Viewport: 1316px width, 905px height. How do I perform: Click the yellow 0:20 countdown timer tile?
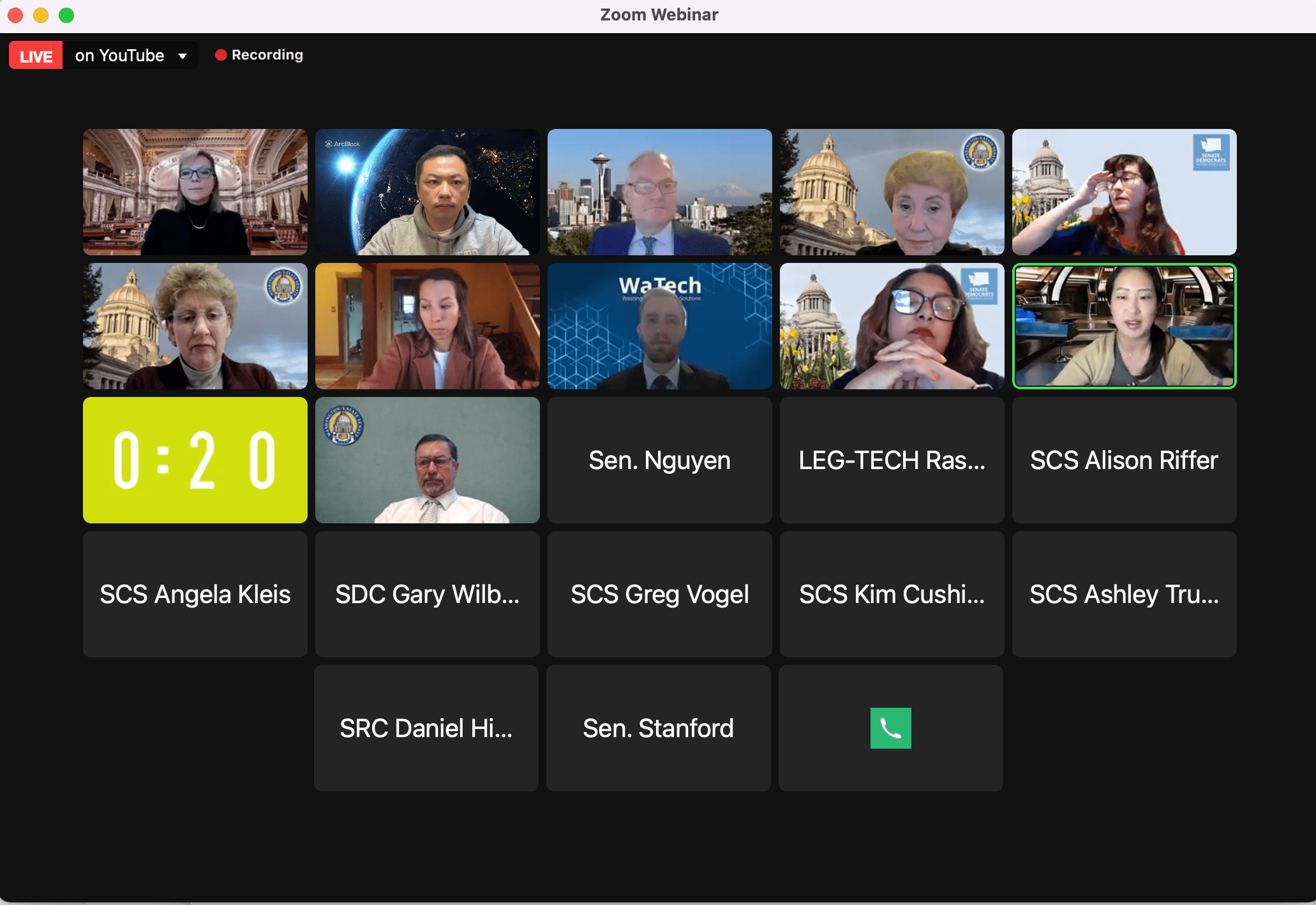[x=195, y=460]
